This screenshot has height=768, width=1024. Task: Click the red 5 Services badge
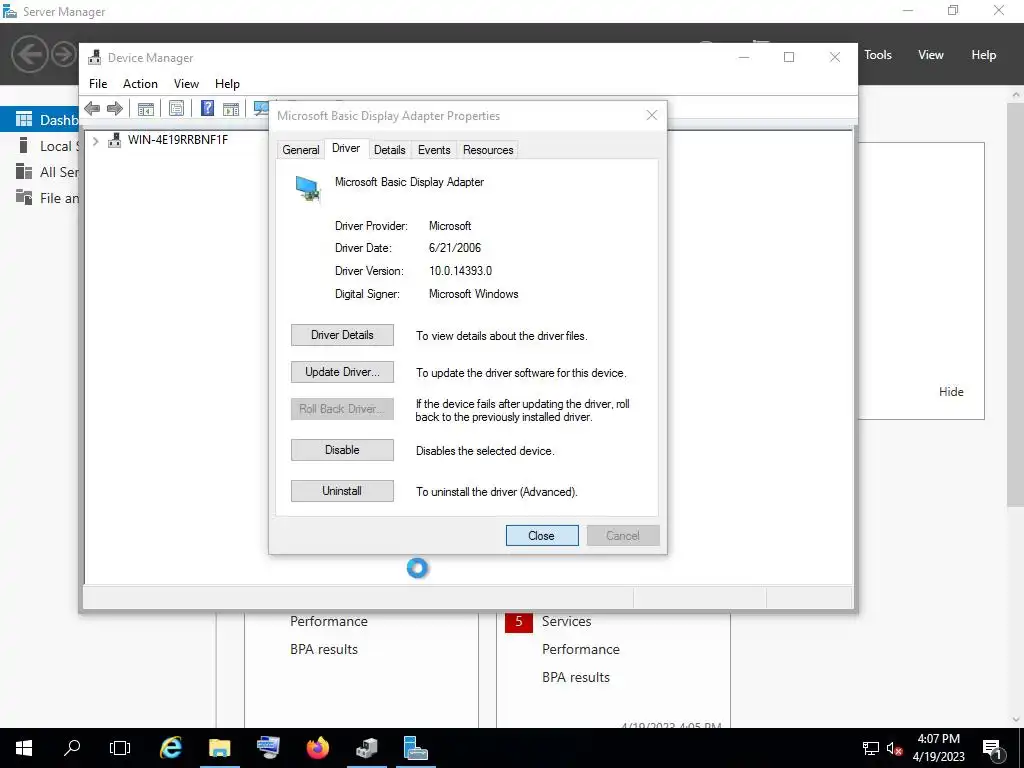[519, 621]
